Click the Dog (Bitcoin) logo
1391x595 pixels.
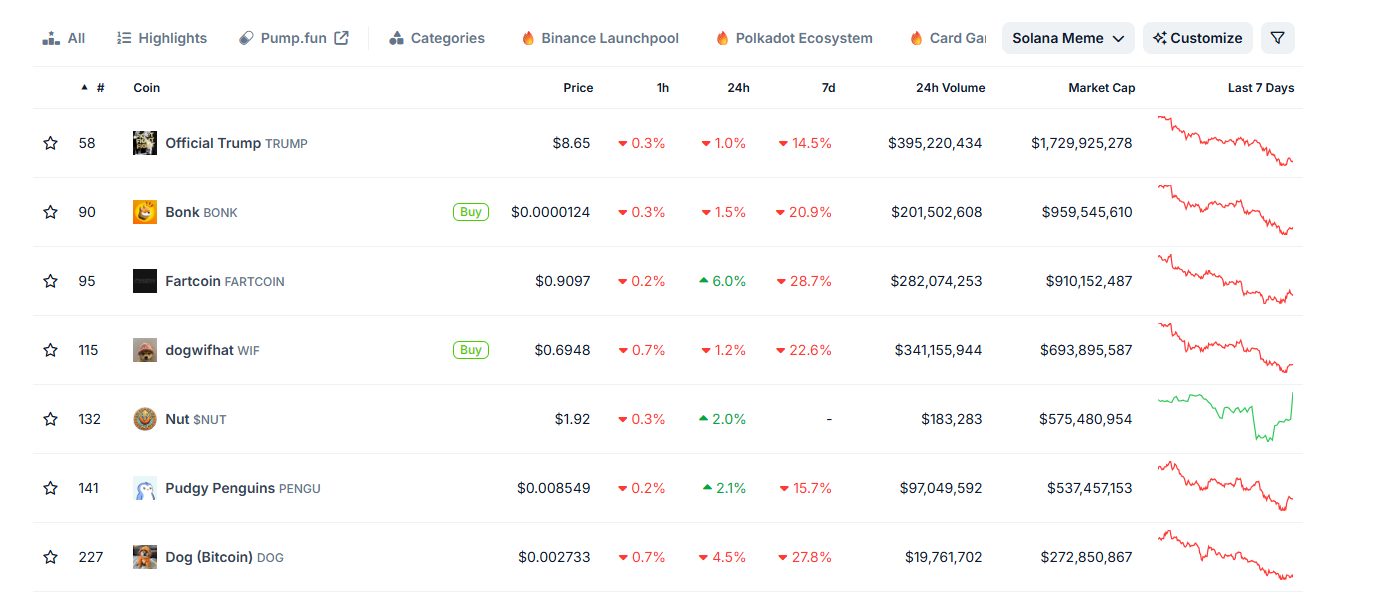[x=145, y=557]
